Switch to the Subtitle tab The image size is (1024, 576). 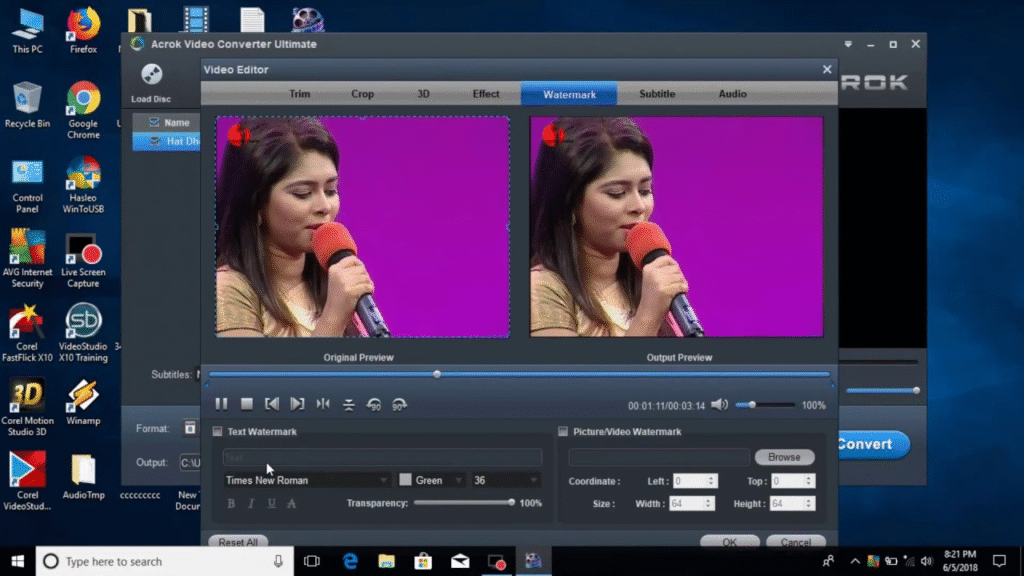pos(657,94)
